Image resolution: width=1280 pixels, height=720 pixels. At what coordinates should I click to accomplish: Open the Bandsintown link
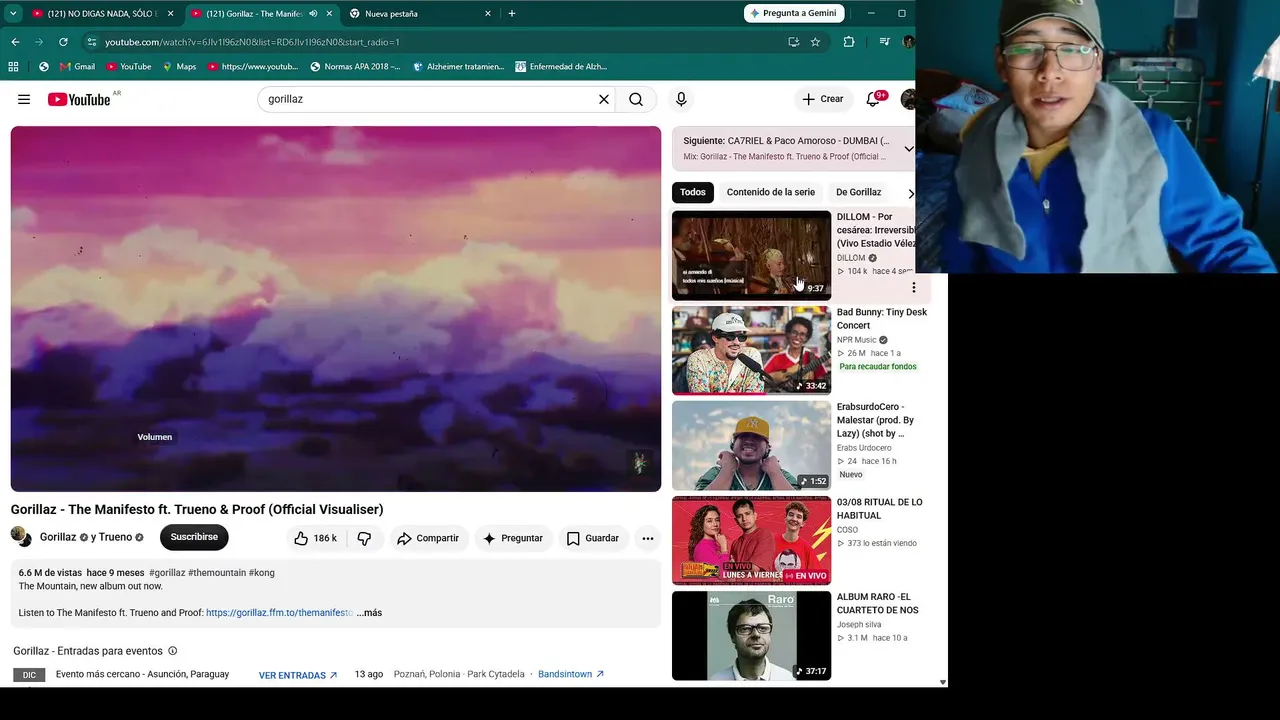pos(571,674)
